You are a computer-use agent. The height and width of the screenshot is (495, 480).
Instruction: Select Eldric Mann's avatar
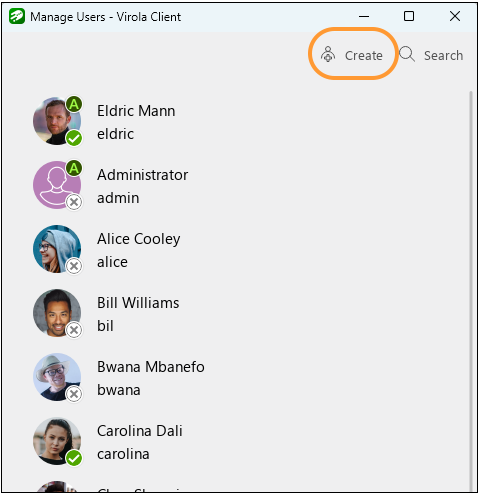[57, 121]
